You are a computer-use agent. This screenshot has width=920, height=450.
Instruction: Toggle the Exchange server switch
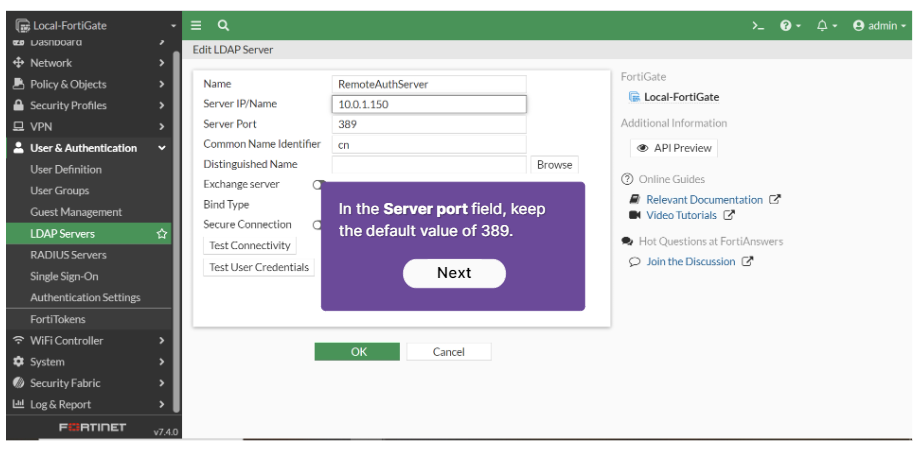319,184
